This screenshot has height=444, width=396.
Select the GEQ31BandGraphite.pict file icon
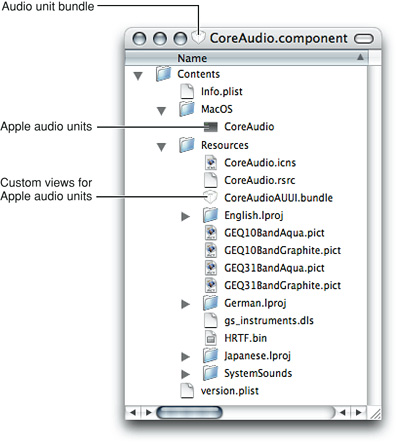click(211, 285)
